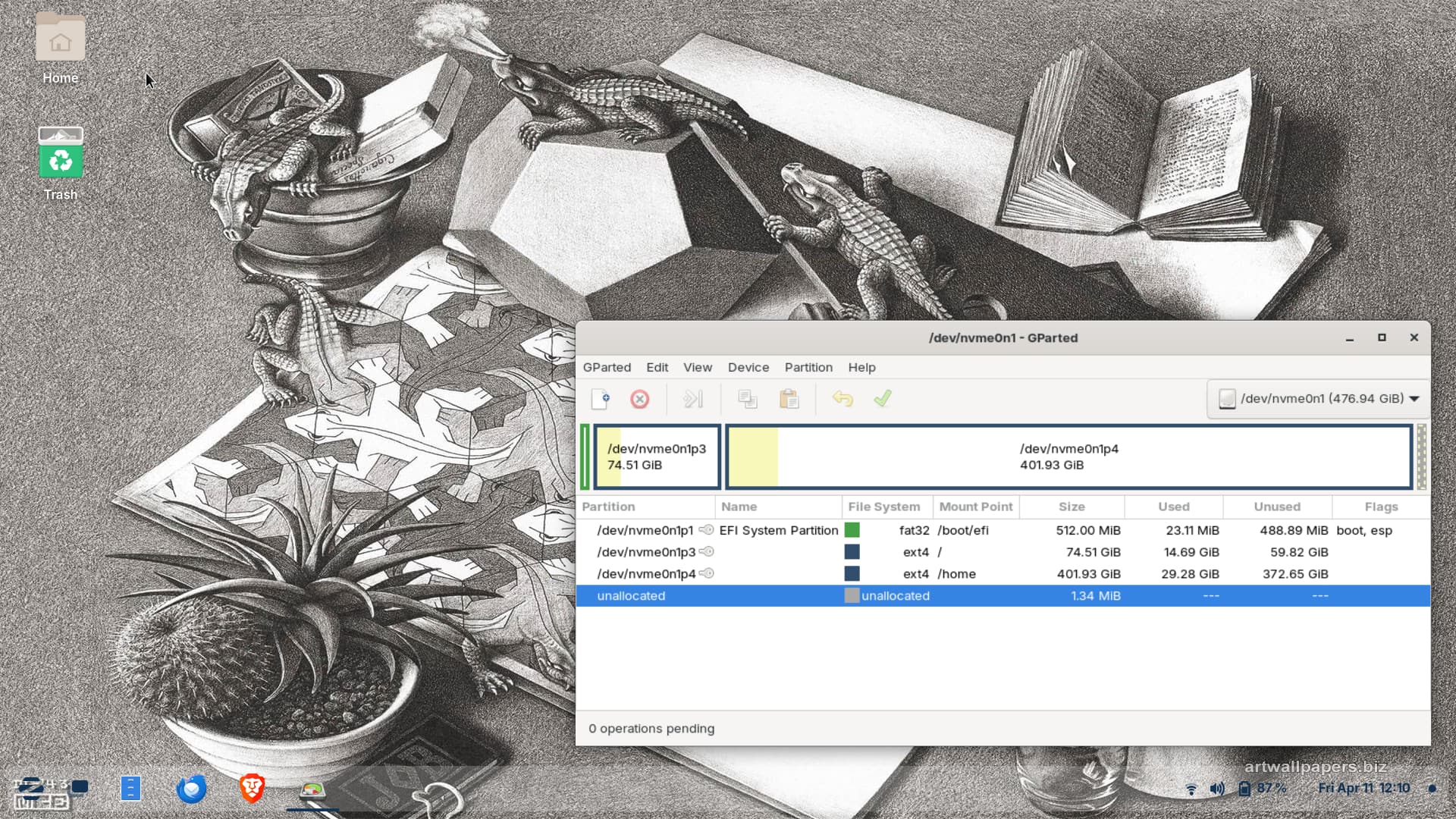Open the clock showing Fri Apr 11 12:10

[x=1363, y=789]
